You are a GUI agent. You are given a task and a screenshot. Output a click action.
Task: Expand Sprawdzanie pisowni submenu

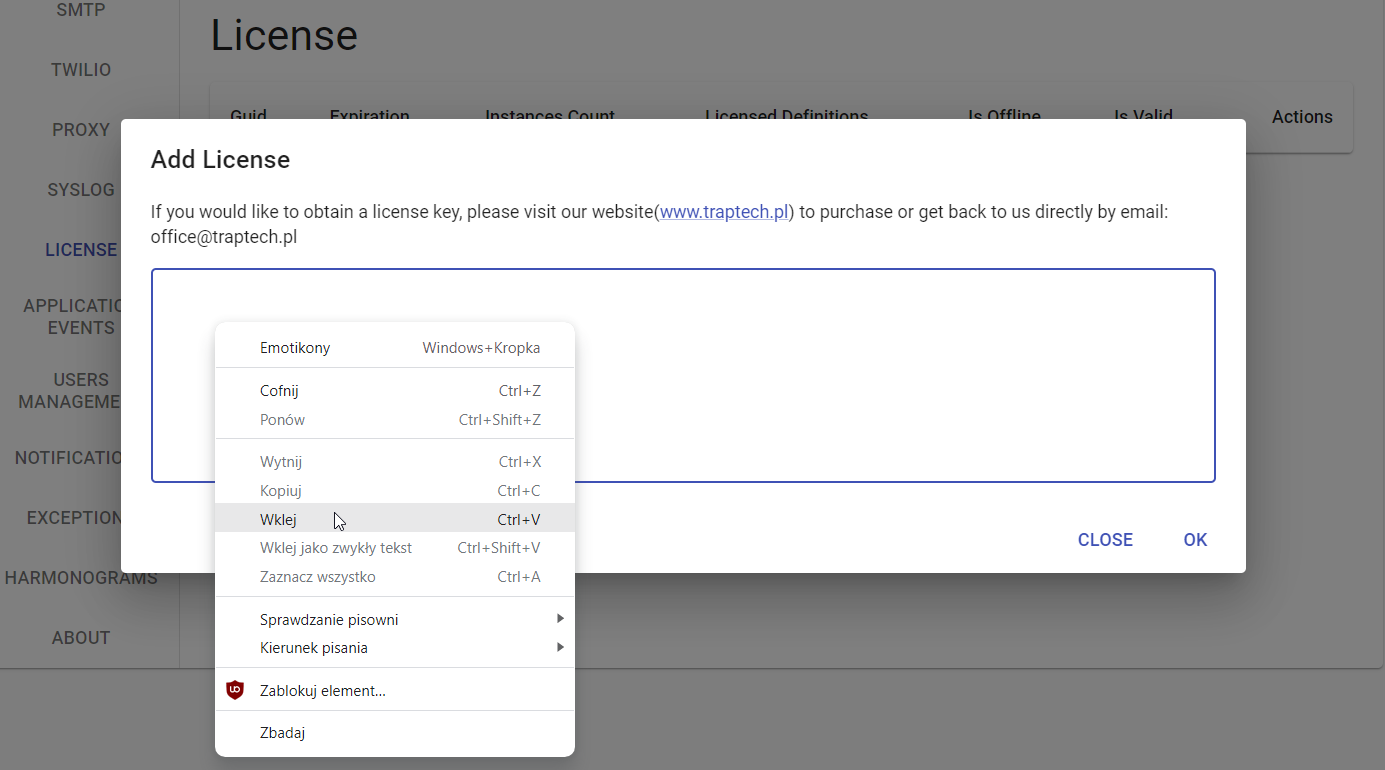pyautogui.click(x=395, y=620)
